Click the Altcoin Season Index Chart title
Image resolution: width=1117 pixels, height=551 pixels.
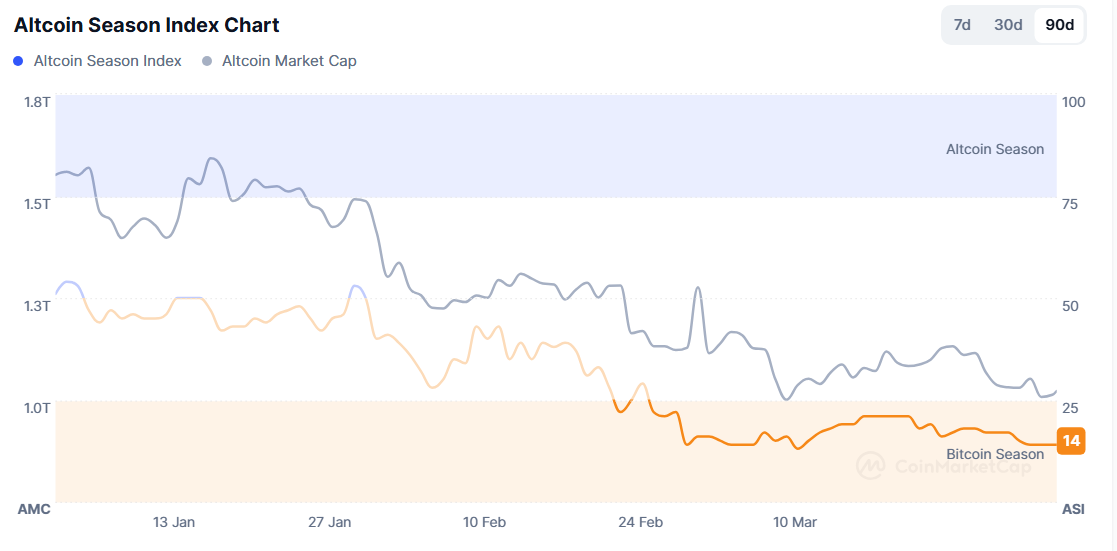pos(147,25)
